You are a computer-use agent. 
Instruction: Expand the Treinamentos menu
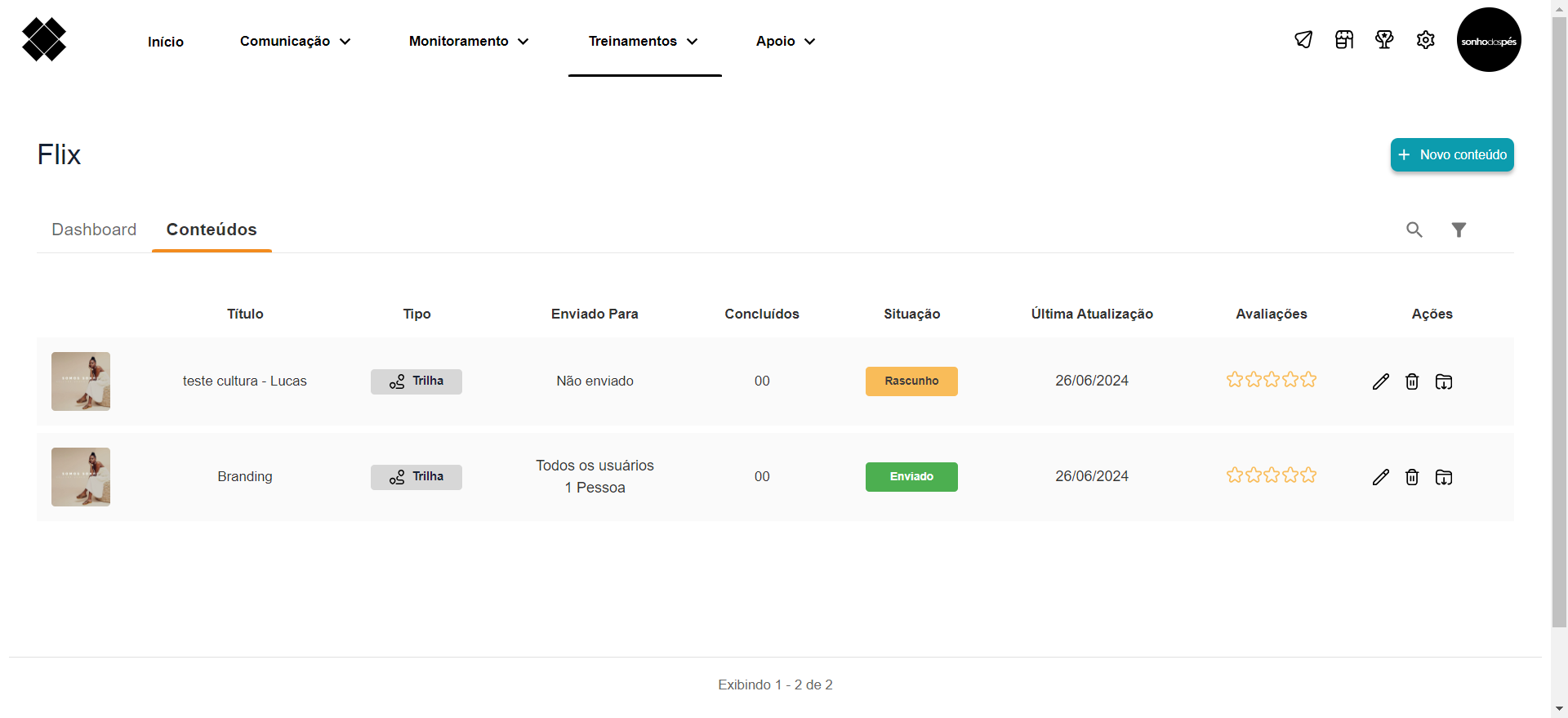point(644,41)
